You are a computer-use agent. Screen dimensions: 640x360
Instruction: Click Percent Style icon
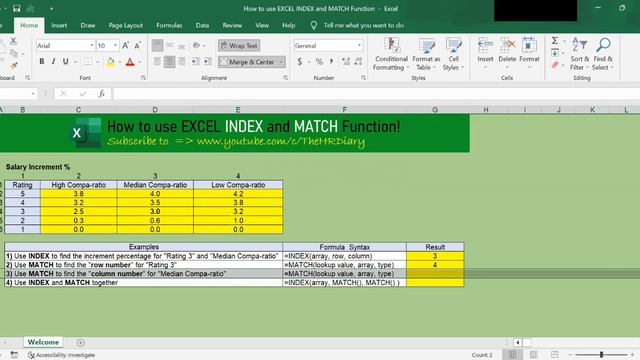319,62
